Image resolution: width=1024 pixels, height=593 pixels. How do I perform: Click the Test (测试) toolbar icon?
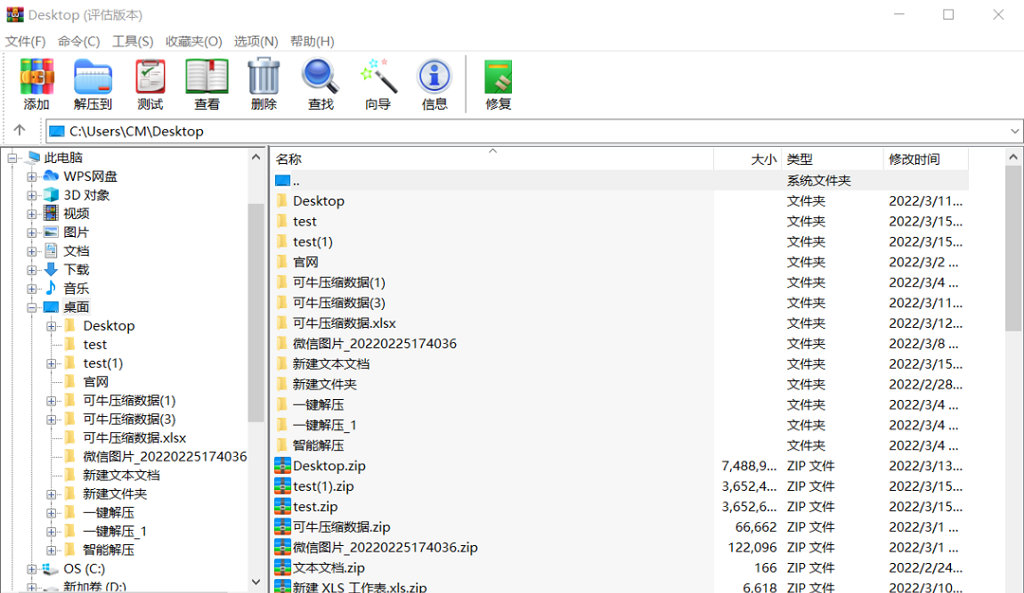tap(150, 76)
